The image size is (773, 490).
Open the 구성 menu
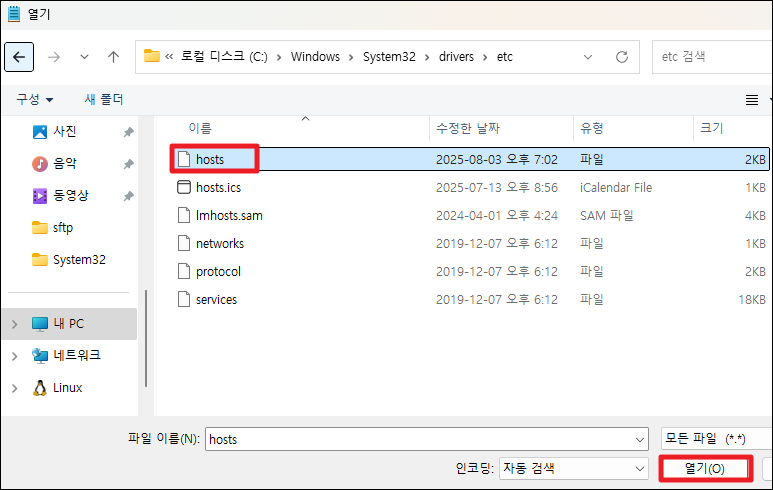click(35, 100)
